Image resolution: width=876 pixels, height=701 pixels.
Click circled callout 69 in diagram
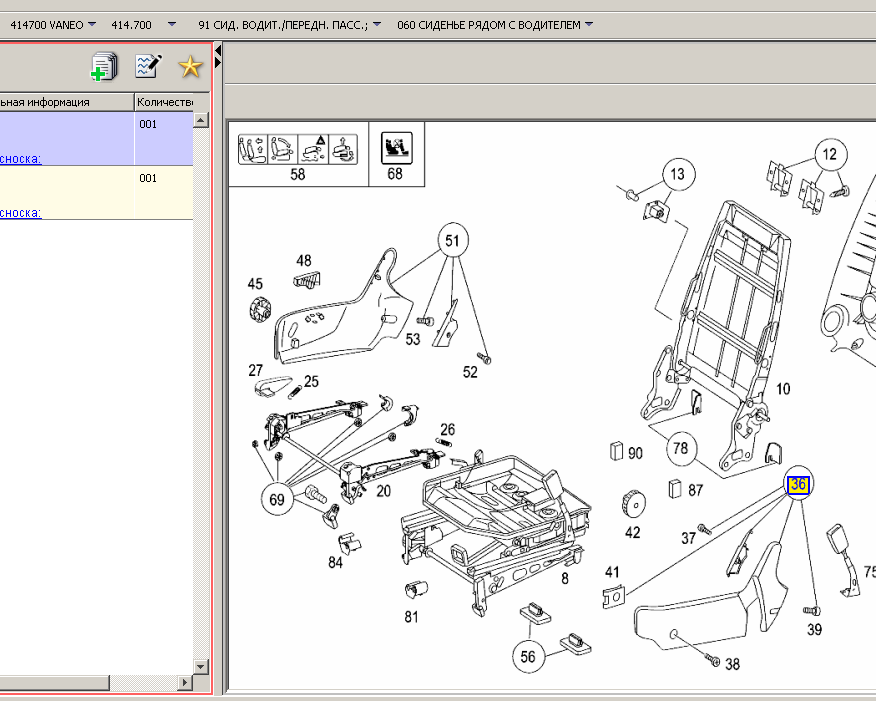tap(279, 497)
